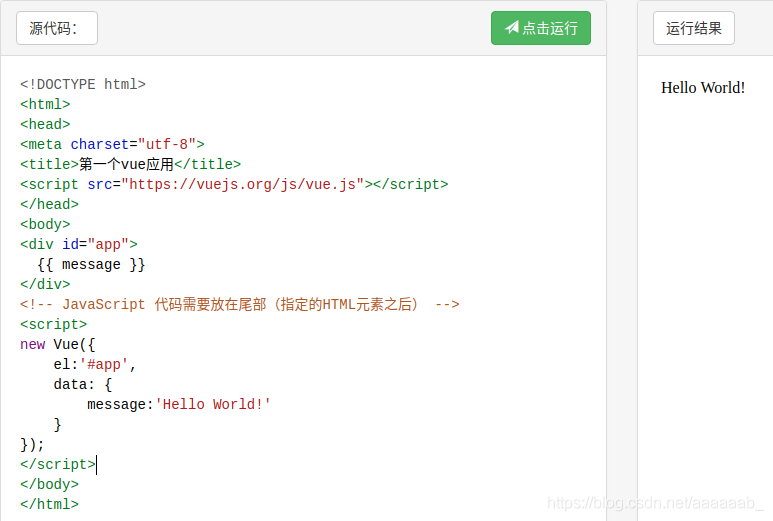Click the title text 第一个vue应用
This screenshot has width=773, height=521.
tap(127, 164)
